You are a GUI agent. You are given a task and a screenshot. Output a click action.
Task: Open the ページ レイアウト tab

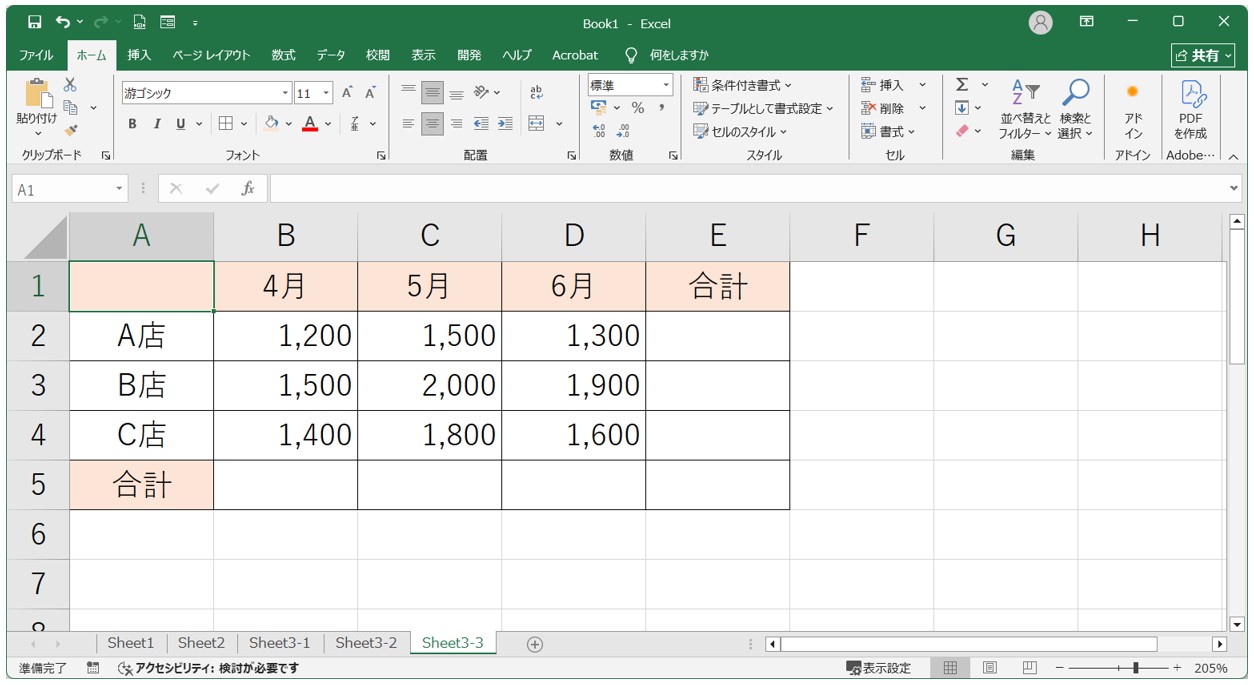211,55
